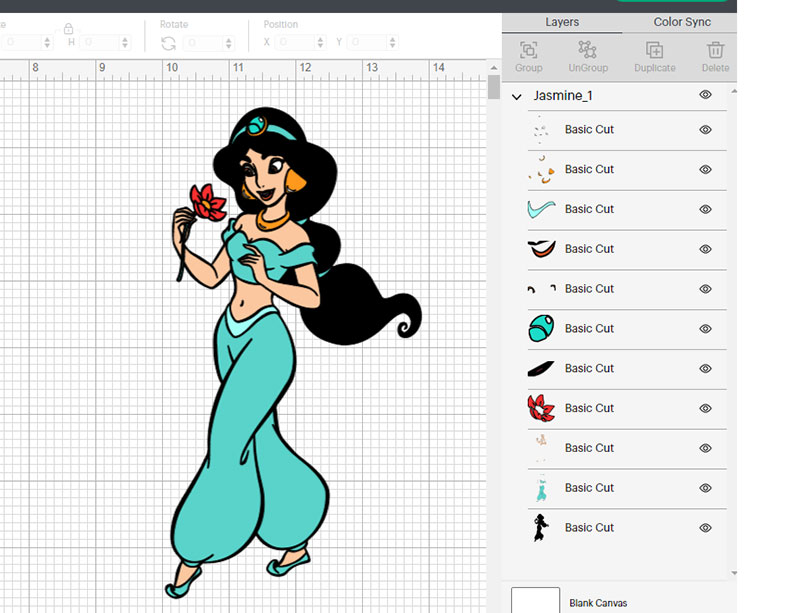Increase the height H value with up arrow

125,39
